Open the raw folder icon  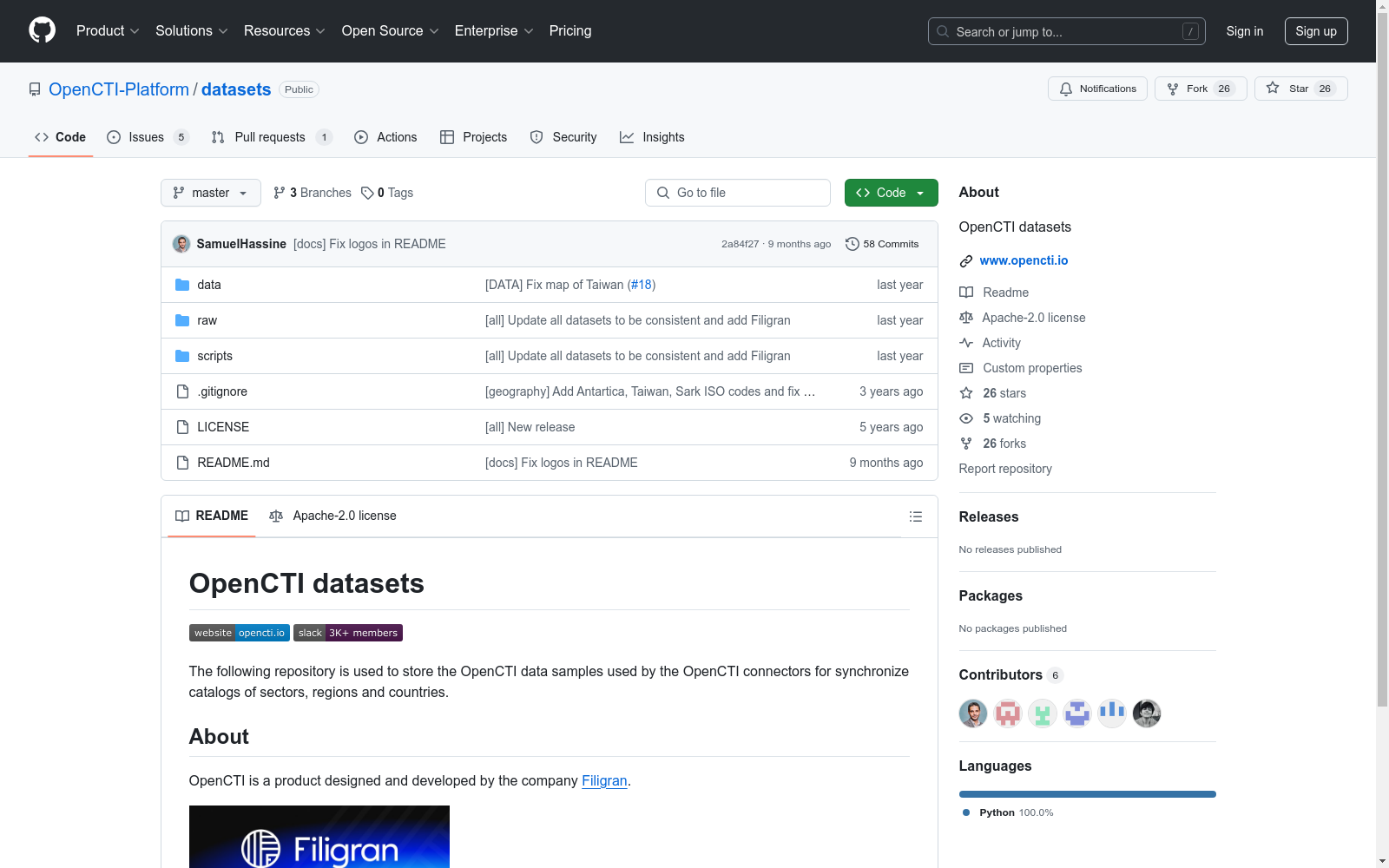[182, 320]
